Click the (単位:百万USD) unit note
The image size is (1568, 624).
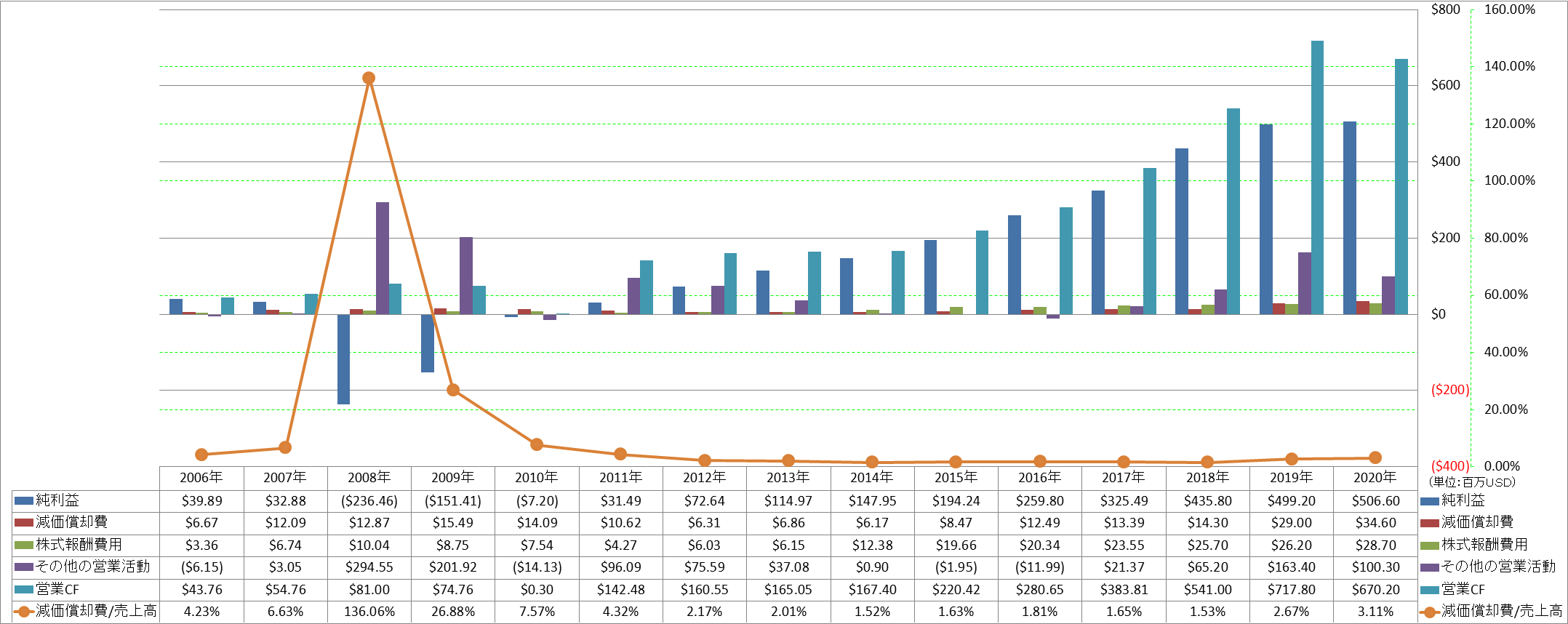[1472, 482]
